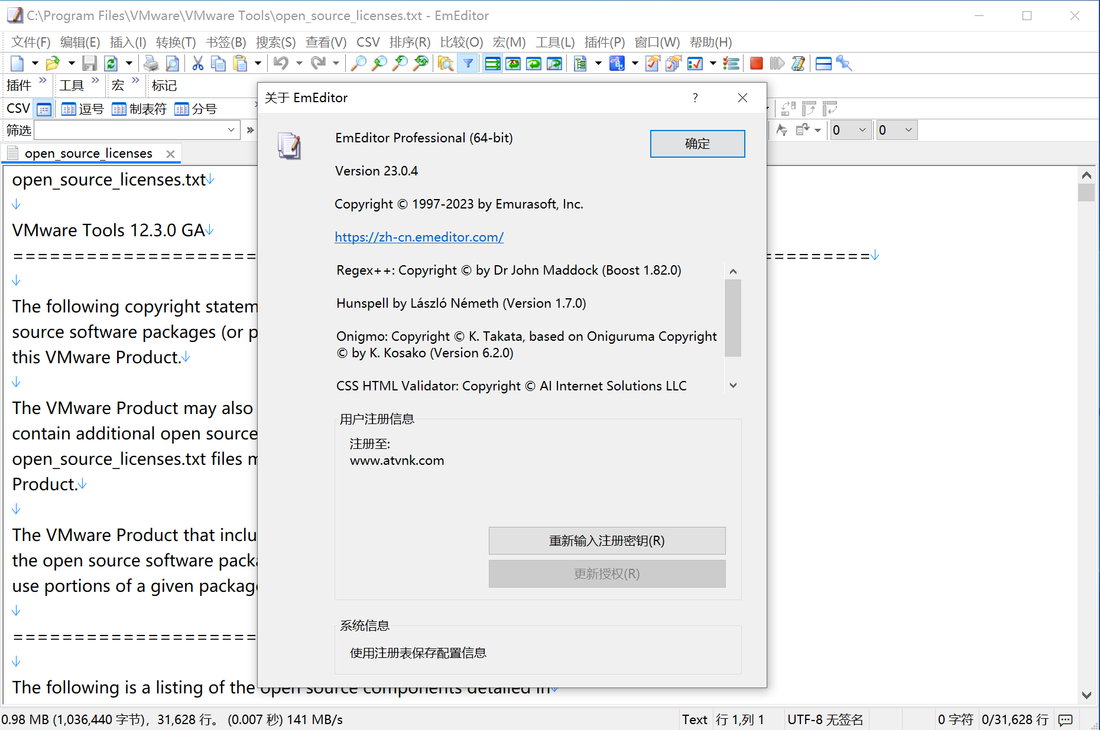Toggle the Always on Top pin
The image size is (1100, 730).
[844, 64]
